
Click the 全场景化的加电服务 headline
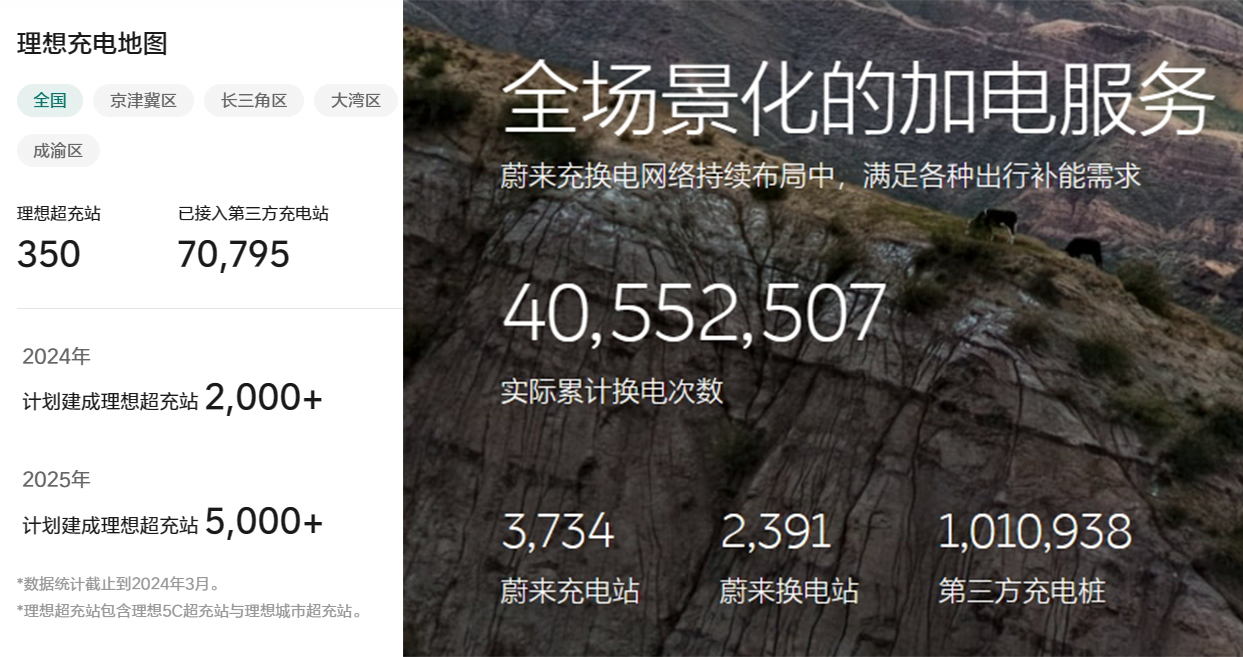tap(857, 99)
